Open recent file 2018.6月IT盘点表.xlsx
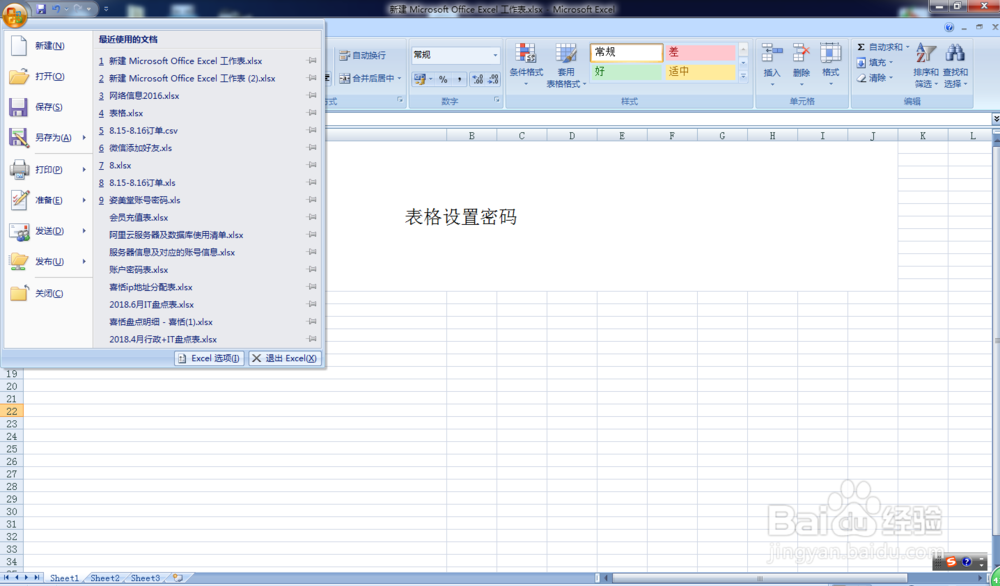 (x=151, y=305)
